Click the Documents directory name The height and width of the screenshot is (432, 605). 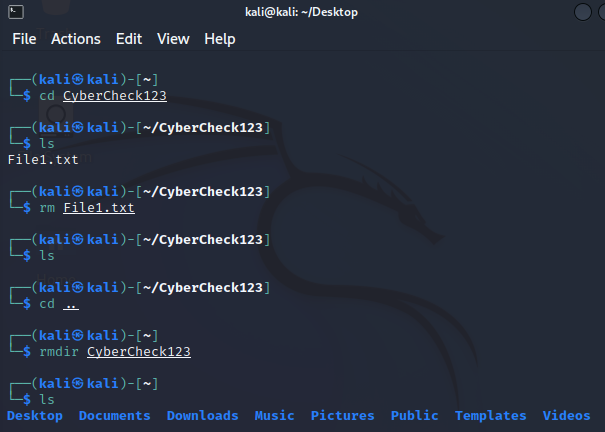pos(115,415)
